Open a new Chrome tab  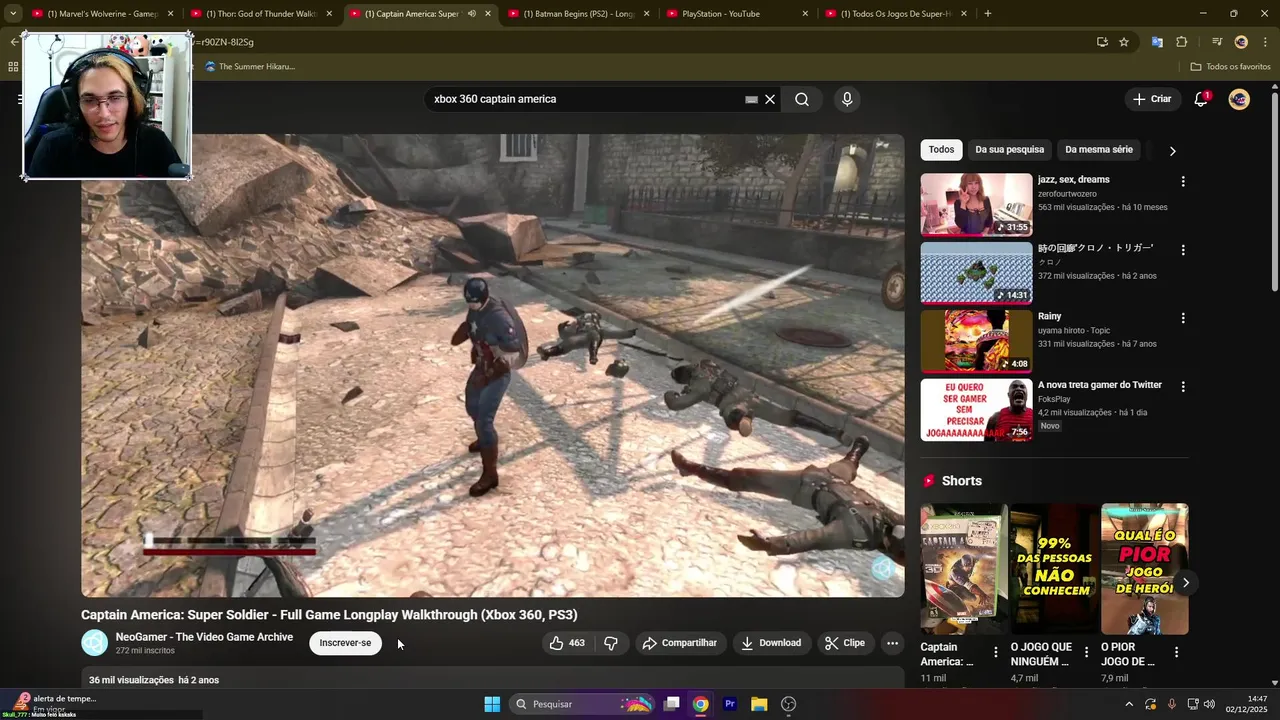coord(988,14)
